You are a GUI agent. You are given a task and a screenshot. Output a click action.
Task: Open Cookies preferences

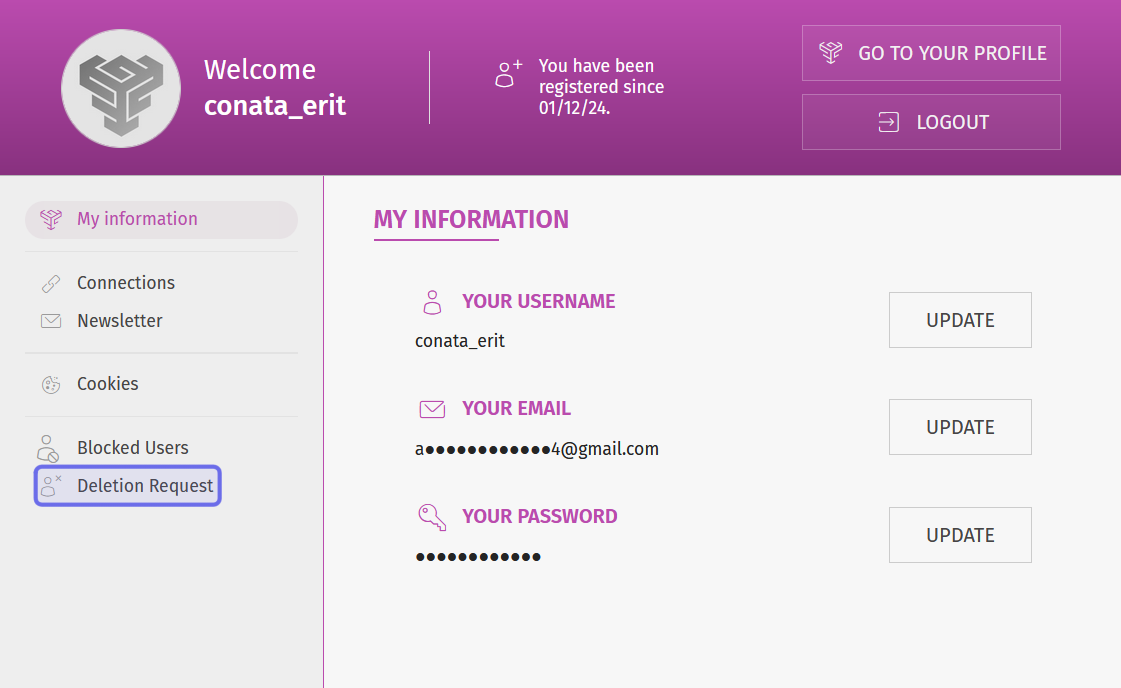(108, 384)
